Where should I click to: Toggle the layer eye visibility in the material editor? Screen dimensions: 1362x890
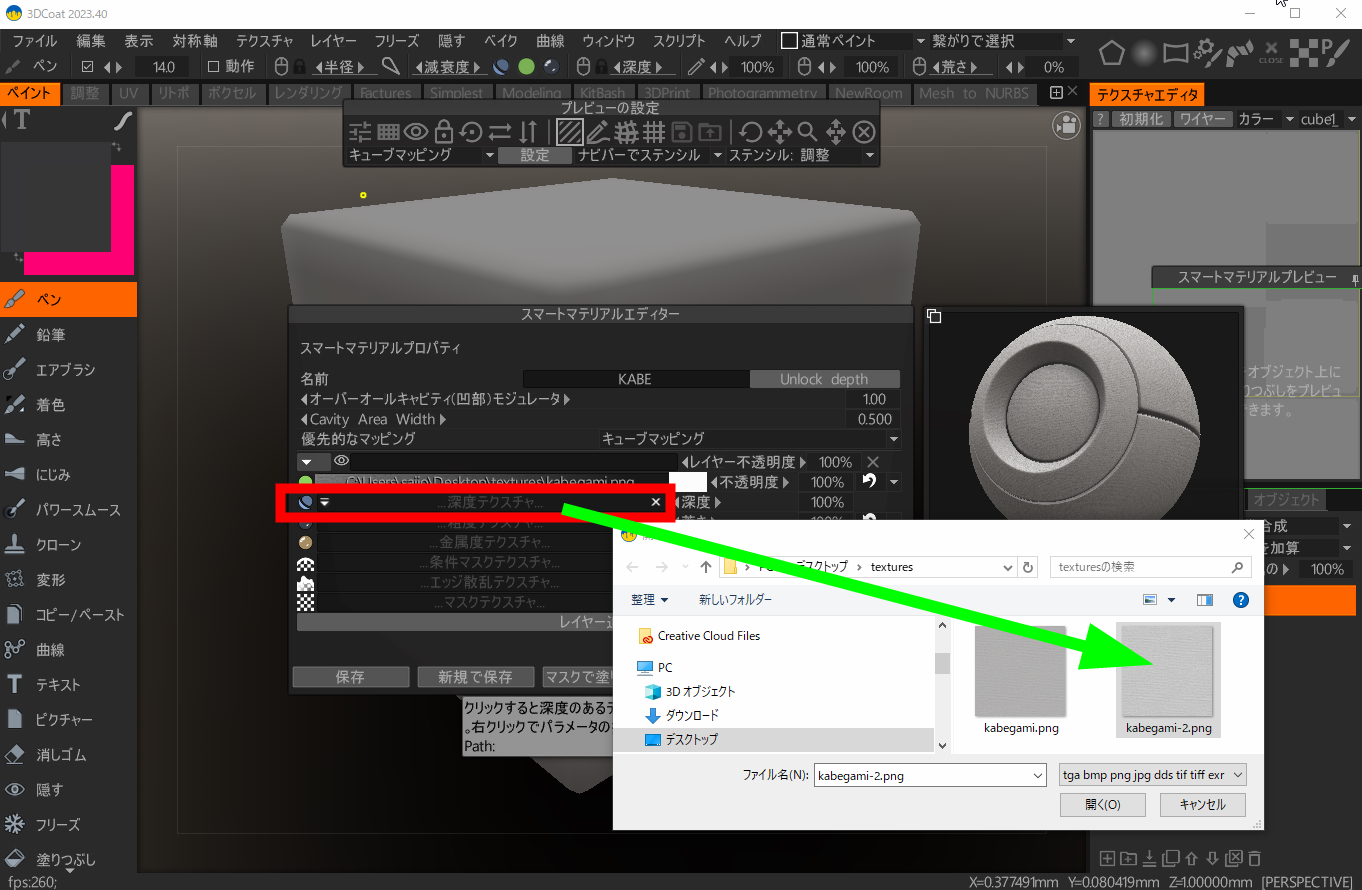point(341,461)
